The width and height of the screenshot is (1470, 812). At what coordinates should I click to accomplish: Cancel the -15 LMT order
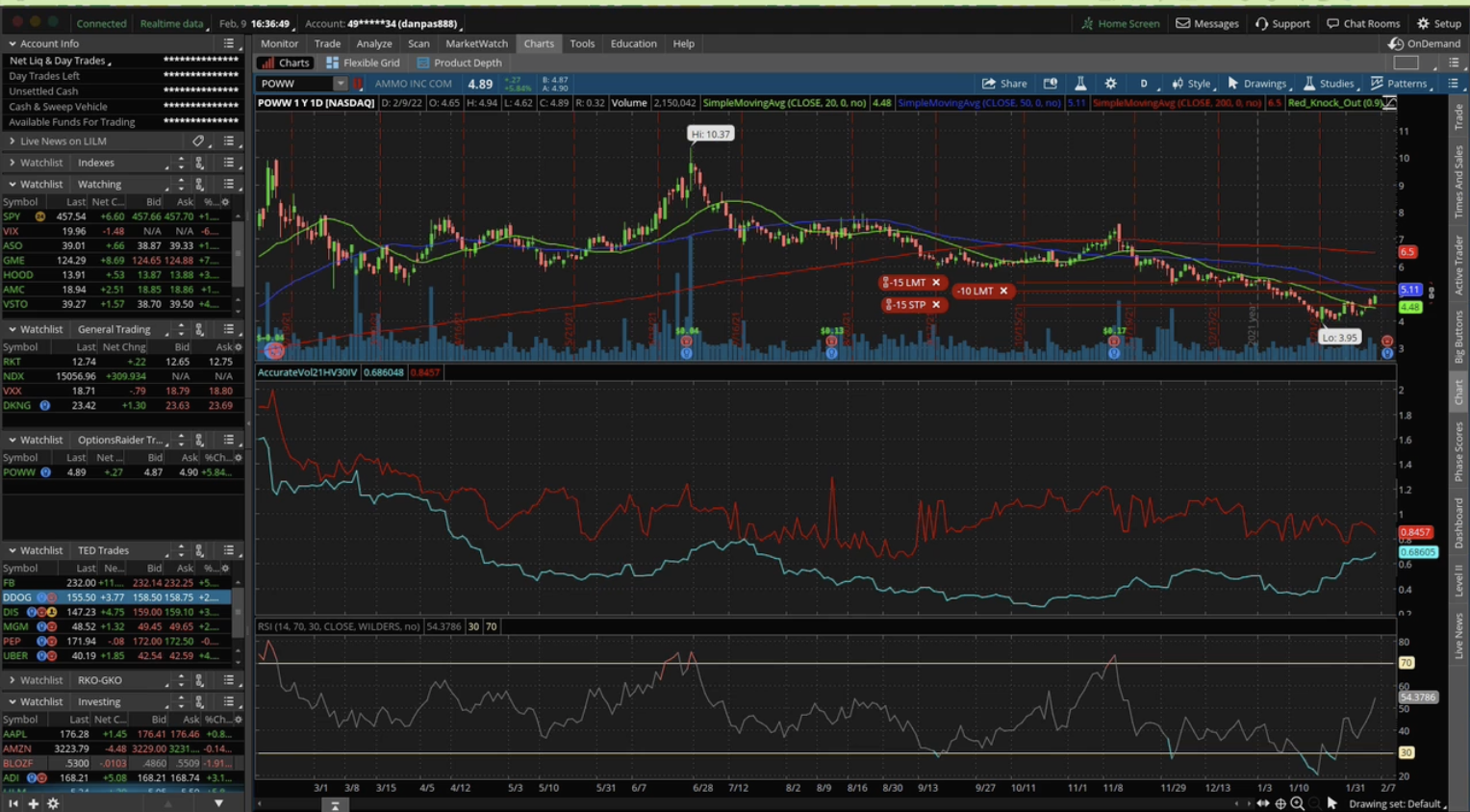(936, 283)
